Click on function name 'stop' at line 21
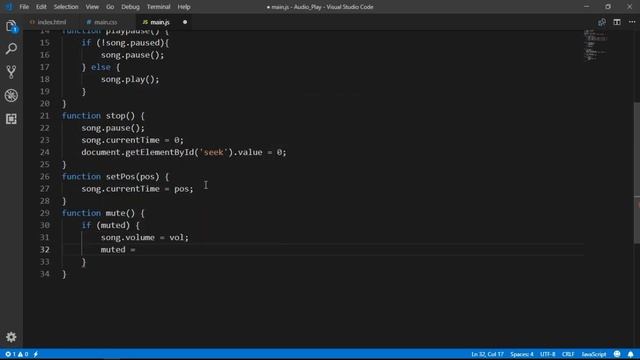Image resolution: width=640 pixels, height=360 pixels. coord(116,116)
